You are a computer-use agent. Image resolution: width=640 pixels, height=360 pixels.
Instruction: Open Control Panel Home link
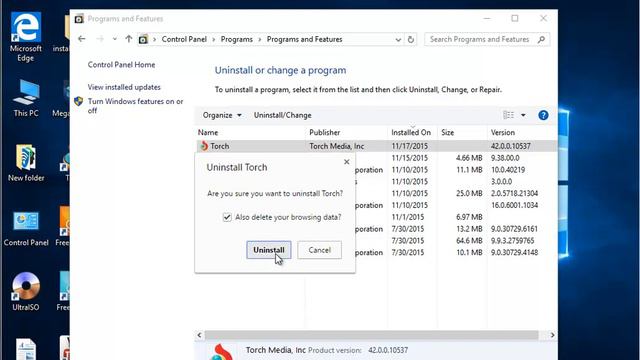tap(121, 64)
